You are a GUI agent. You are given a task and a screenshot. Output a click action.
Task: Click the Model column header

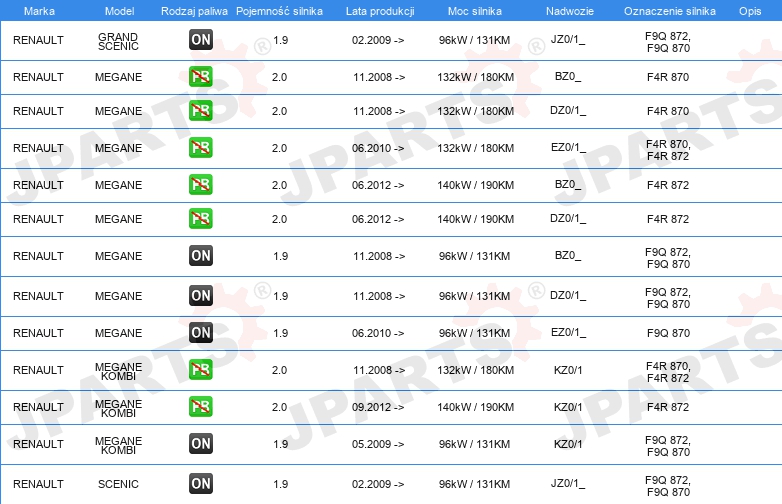click(x=119, y=11)
